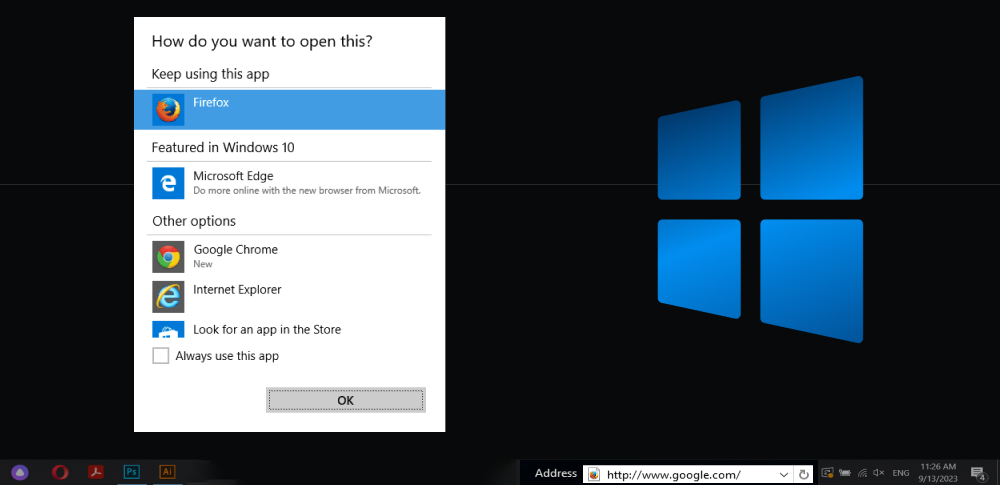The width and height of the screenshot is (1000, 485).
Task: Click Look for an app in the Store
Action: pos(267,330)
